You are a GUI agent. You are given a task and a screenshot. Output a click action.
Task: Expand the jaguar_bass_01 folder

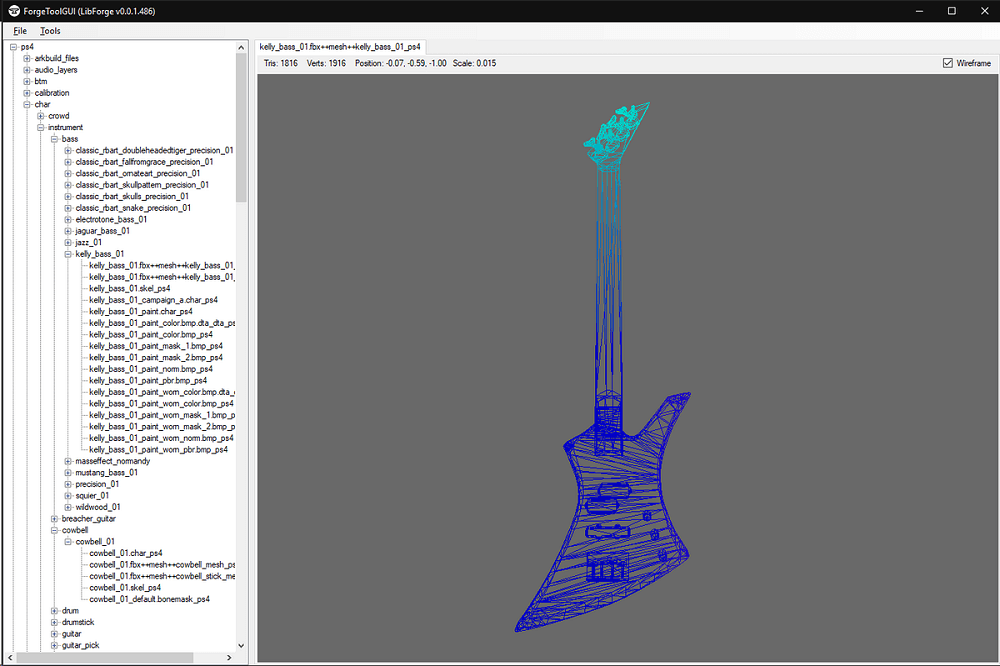point(68,231)
